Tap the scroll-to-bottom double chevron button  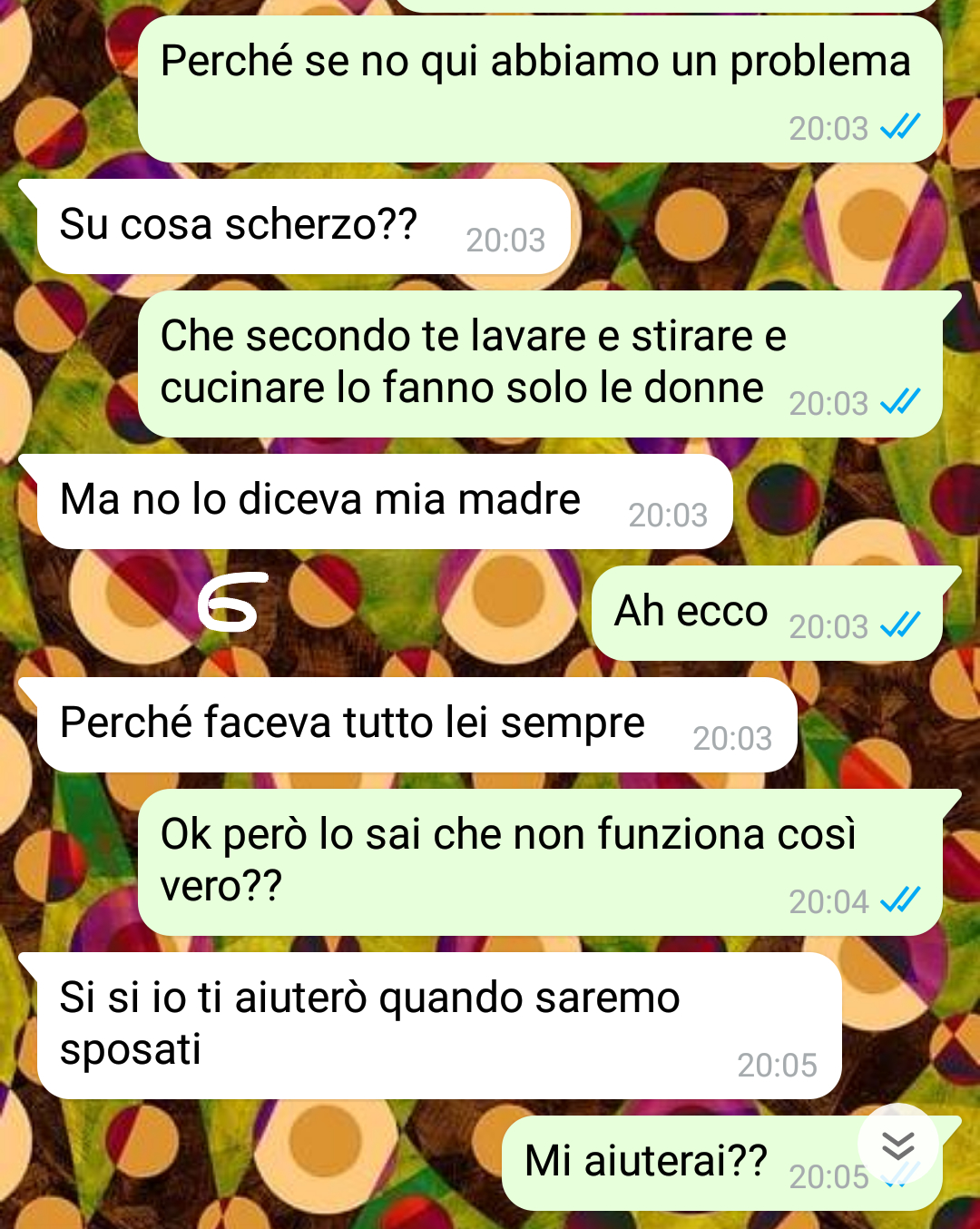898,1145
